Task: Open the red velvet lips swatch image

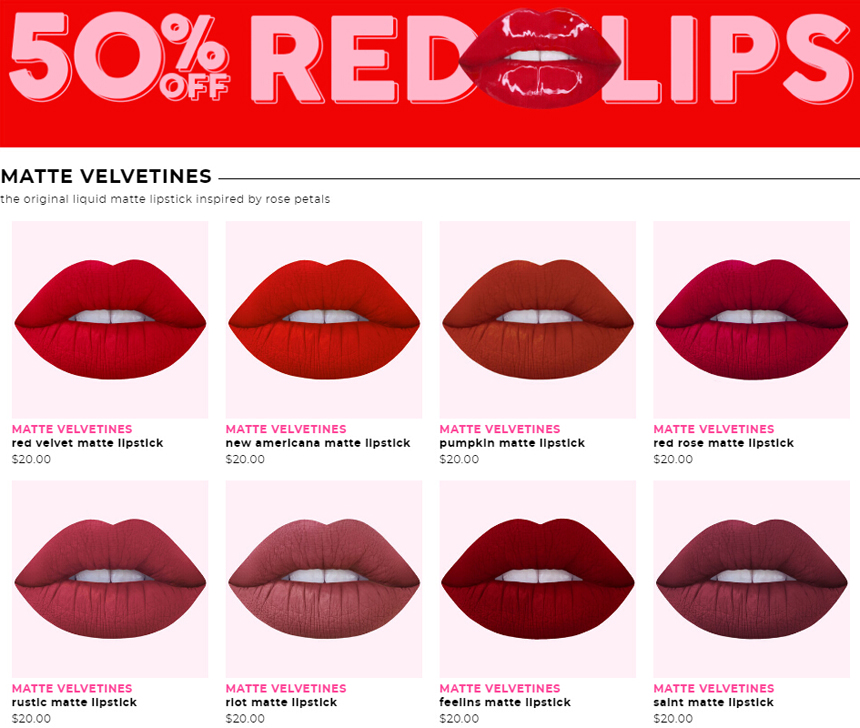Action: click(x=110, y=319)
